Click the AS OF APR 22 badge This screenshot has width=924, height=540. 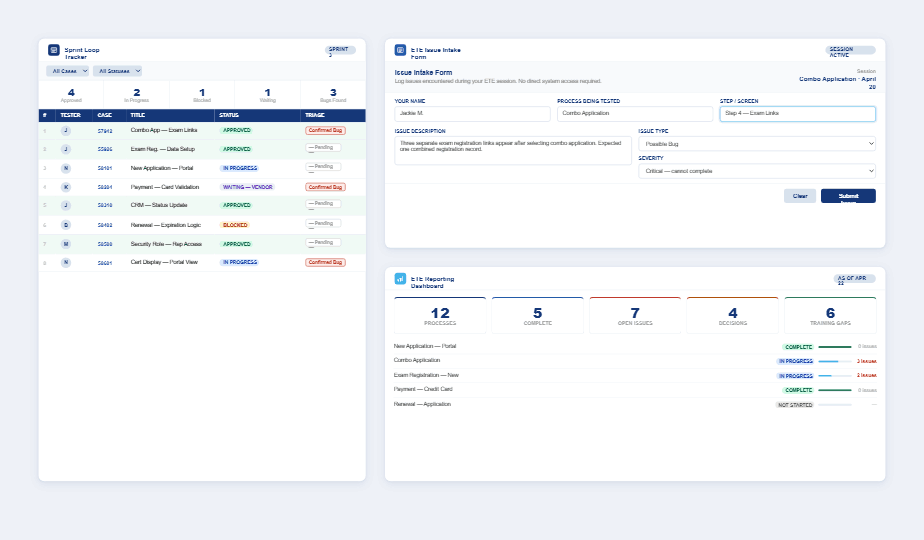[x=854, y=279]
